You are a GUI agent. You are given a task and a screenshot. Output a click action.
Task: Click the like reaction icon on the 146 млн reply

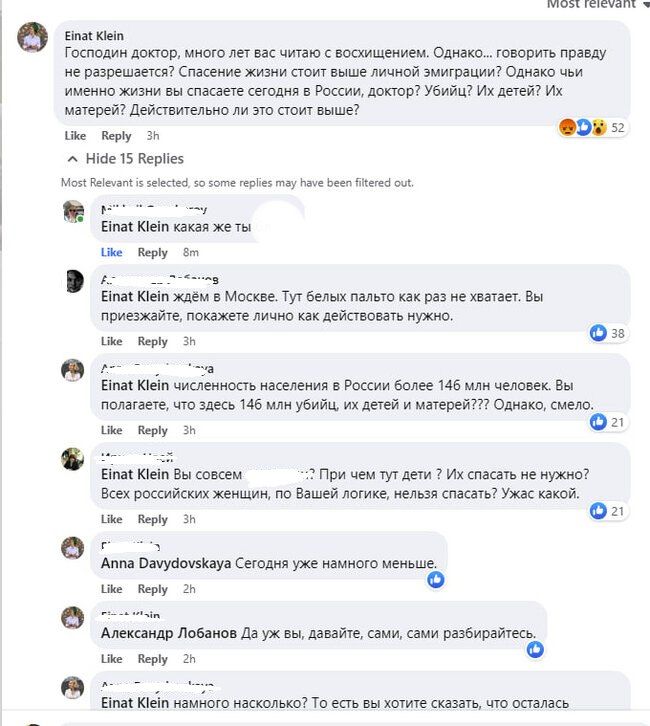[x=598, y=422]
